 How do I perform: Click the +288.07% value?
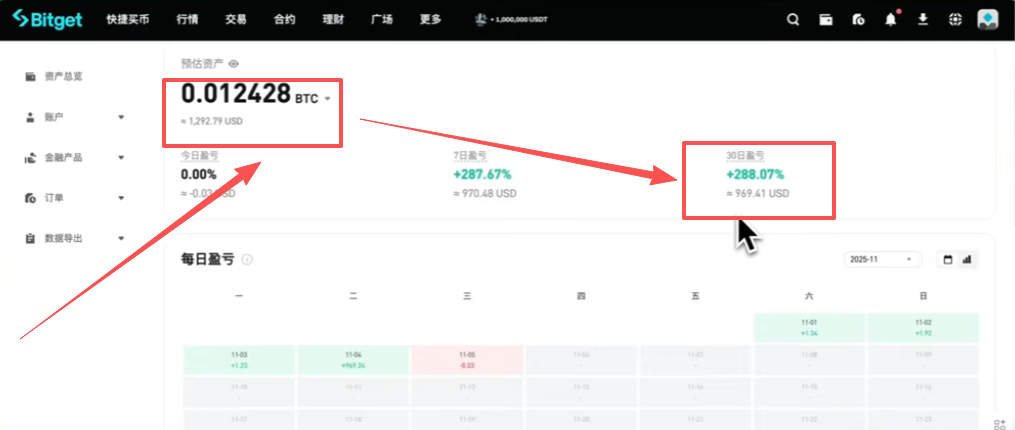(x=755, y=174)
